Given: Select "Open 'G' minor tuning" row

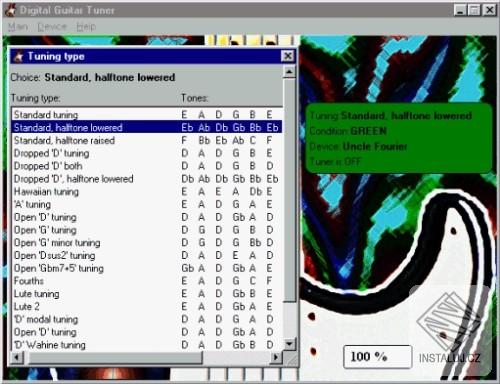Looking at the screenshot, I should (147, 242).
